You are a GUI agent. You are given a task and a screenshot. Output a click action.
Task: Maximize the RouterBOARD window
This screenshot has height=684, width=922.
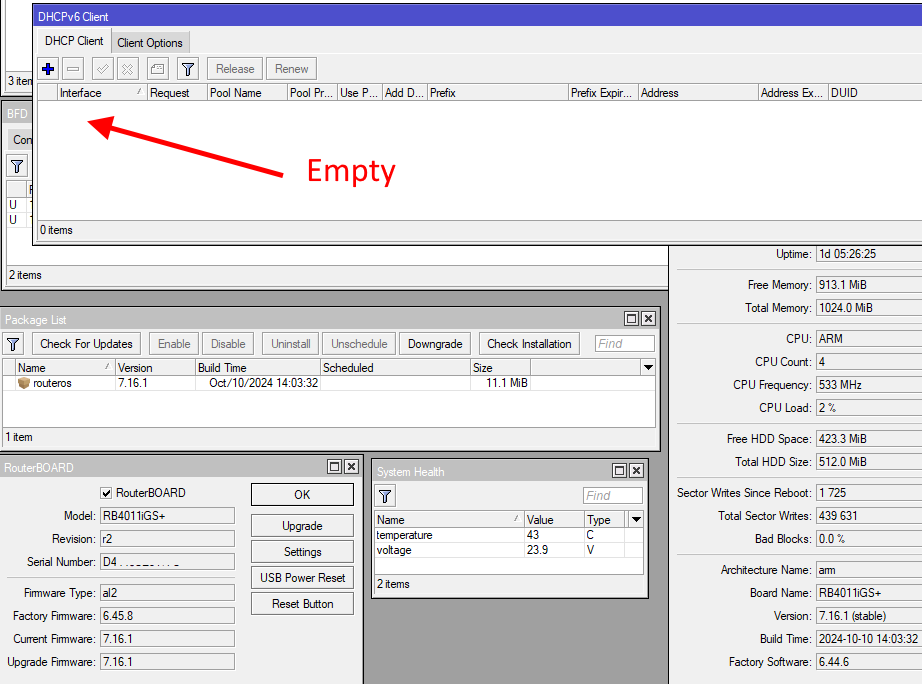[x=335, y=466]
